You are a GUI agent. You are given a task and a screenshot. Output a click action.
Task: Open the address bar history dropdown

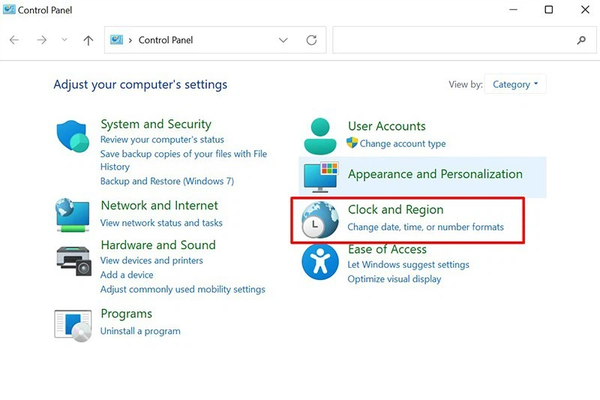click(283, 41)
